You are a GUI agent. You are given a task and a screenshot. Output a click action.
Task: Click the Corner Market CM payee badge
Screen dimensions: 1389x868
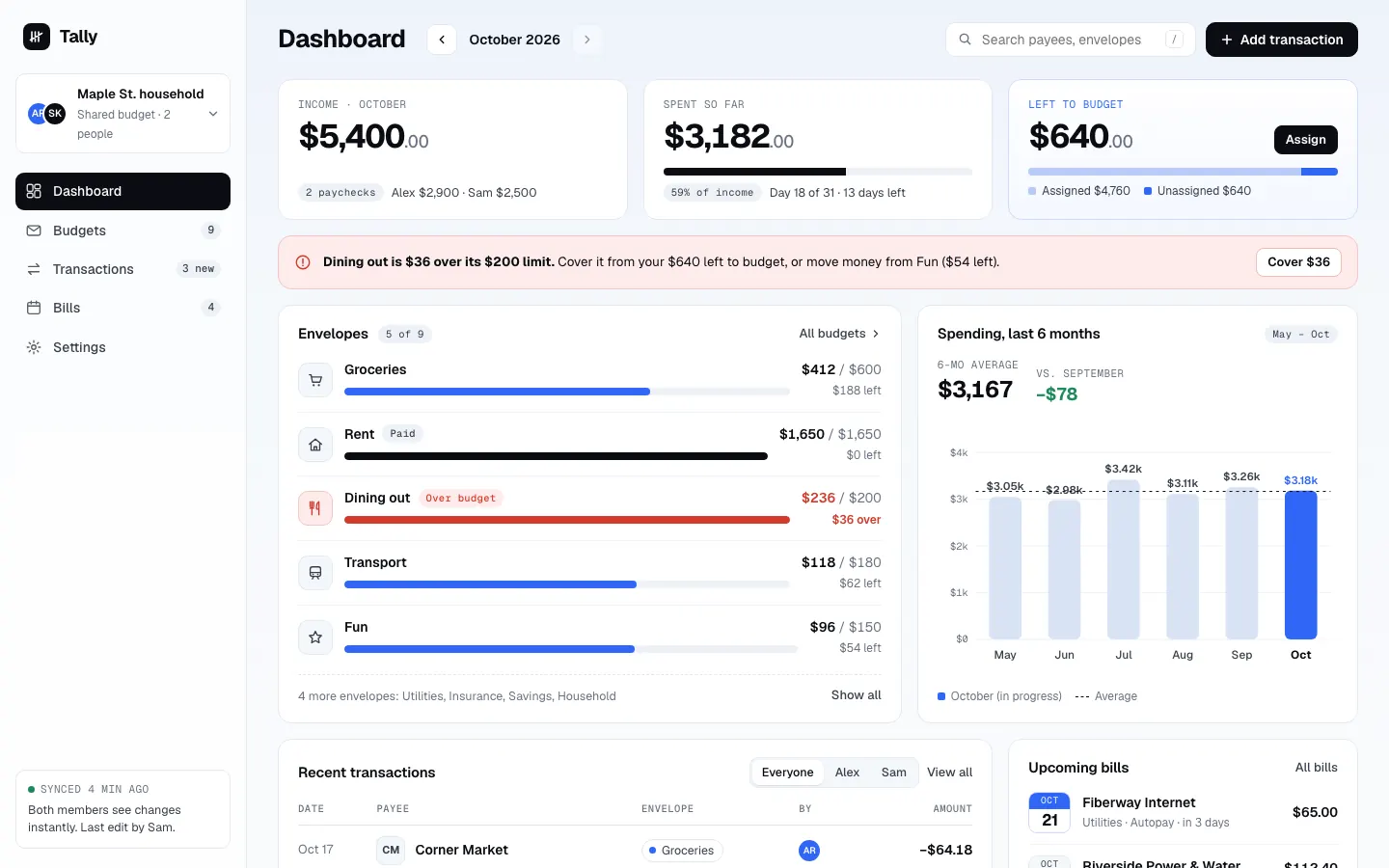click(x=391, y=850)
